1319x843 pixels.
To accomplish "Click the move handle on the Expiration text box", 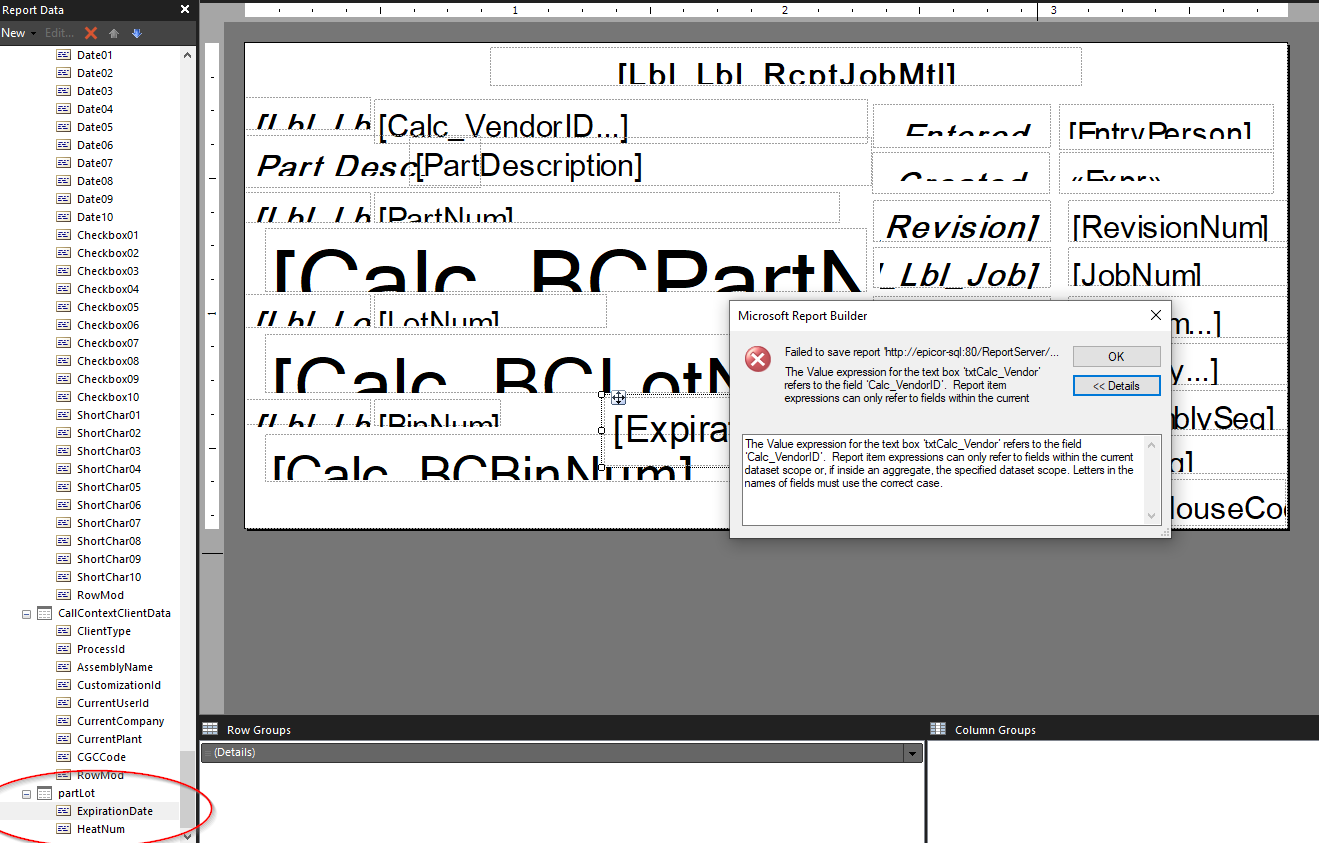I will 618,398.
